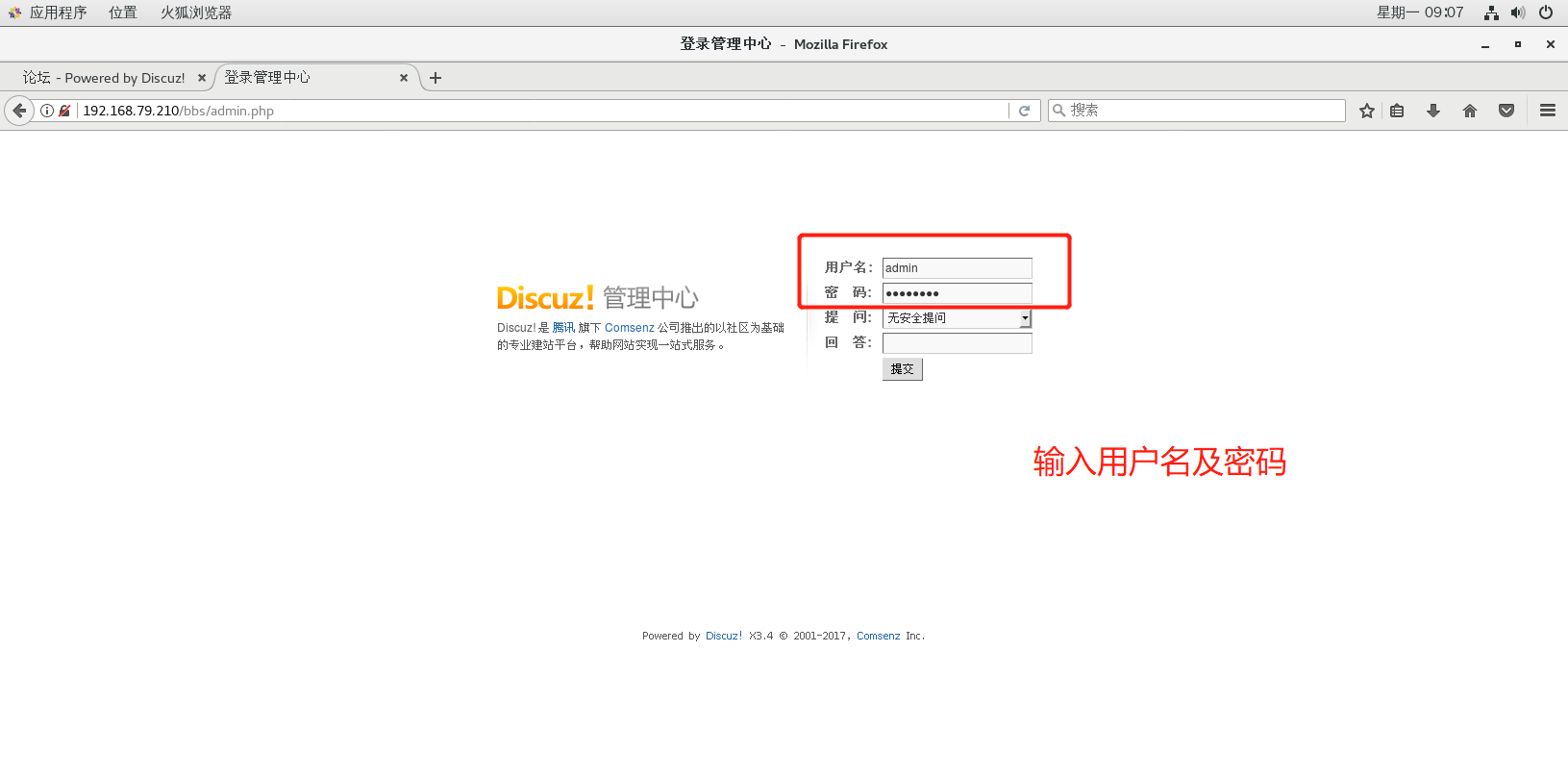The image size is (1568, 777).
Task: Minimize the Firefox window
Action: click(x=1485, y=44)
